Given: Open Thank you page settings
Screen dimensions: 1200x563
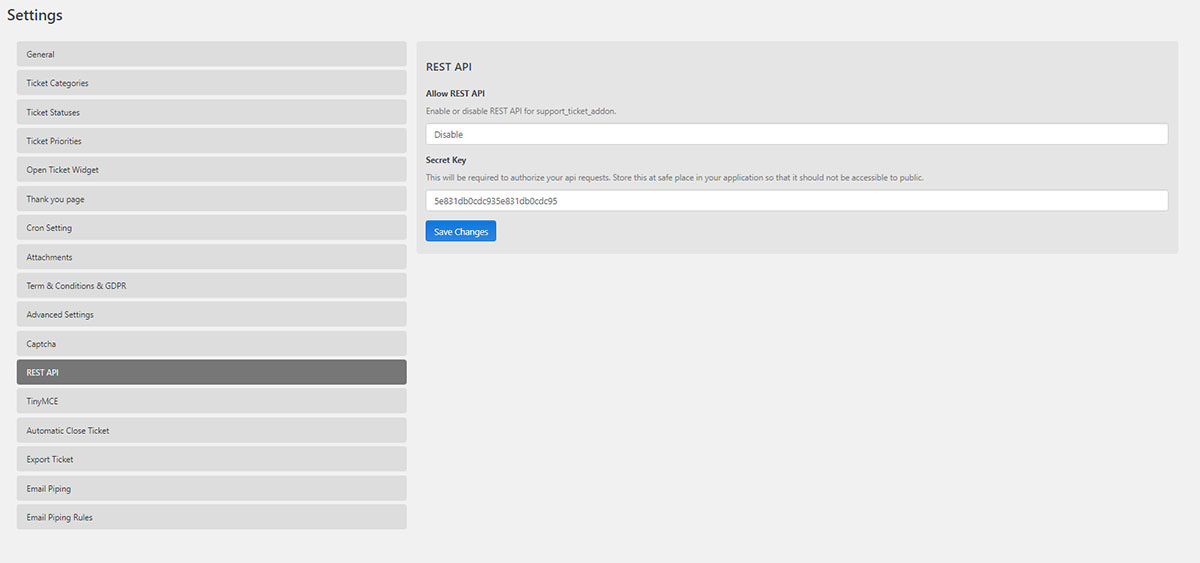Looking at the screenshot, I should (211, 199).
